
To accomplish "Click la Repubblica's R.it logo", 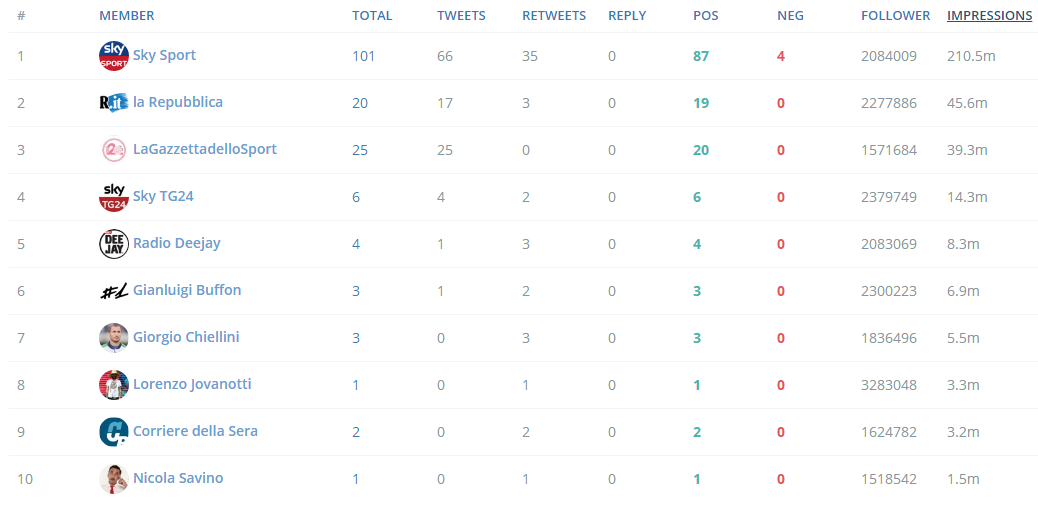I will pos(113,103).
